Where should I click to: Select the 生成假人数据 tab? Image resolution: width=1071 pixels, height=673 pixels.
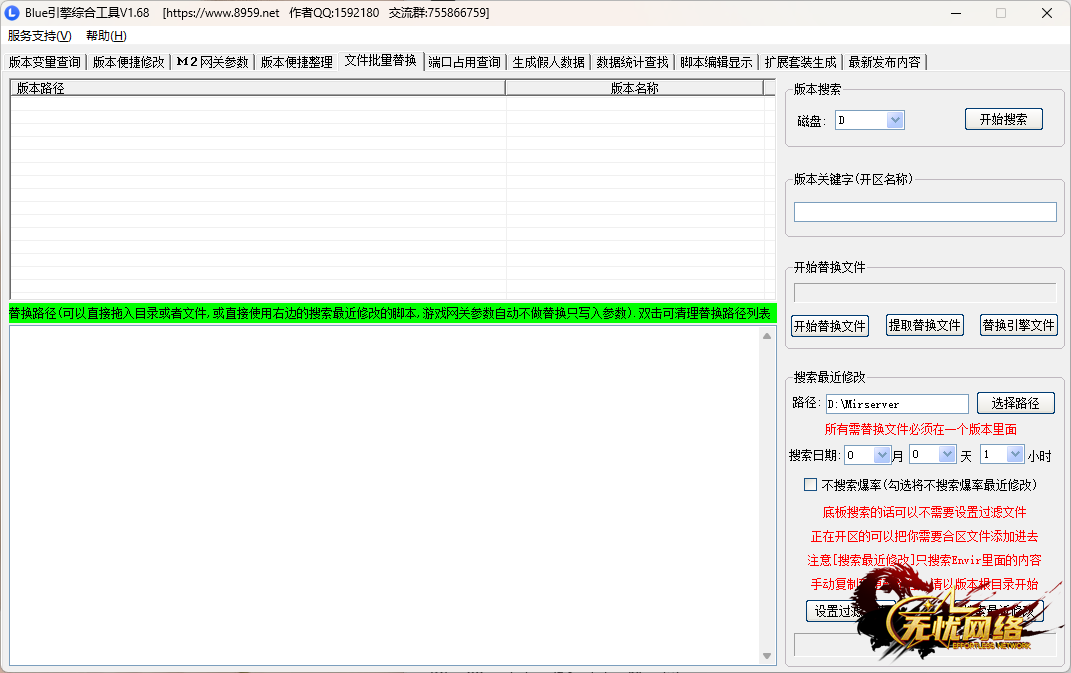[x=549, y=62]
